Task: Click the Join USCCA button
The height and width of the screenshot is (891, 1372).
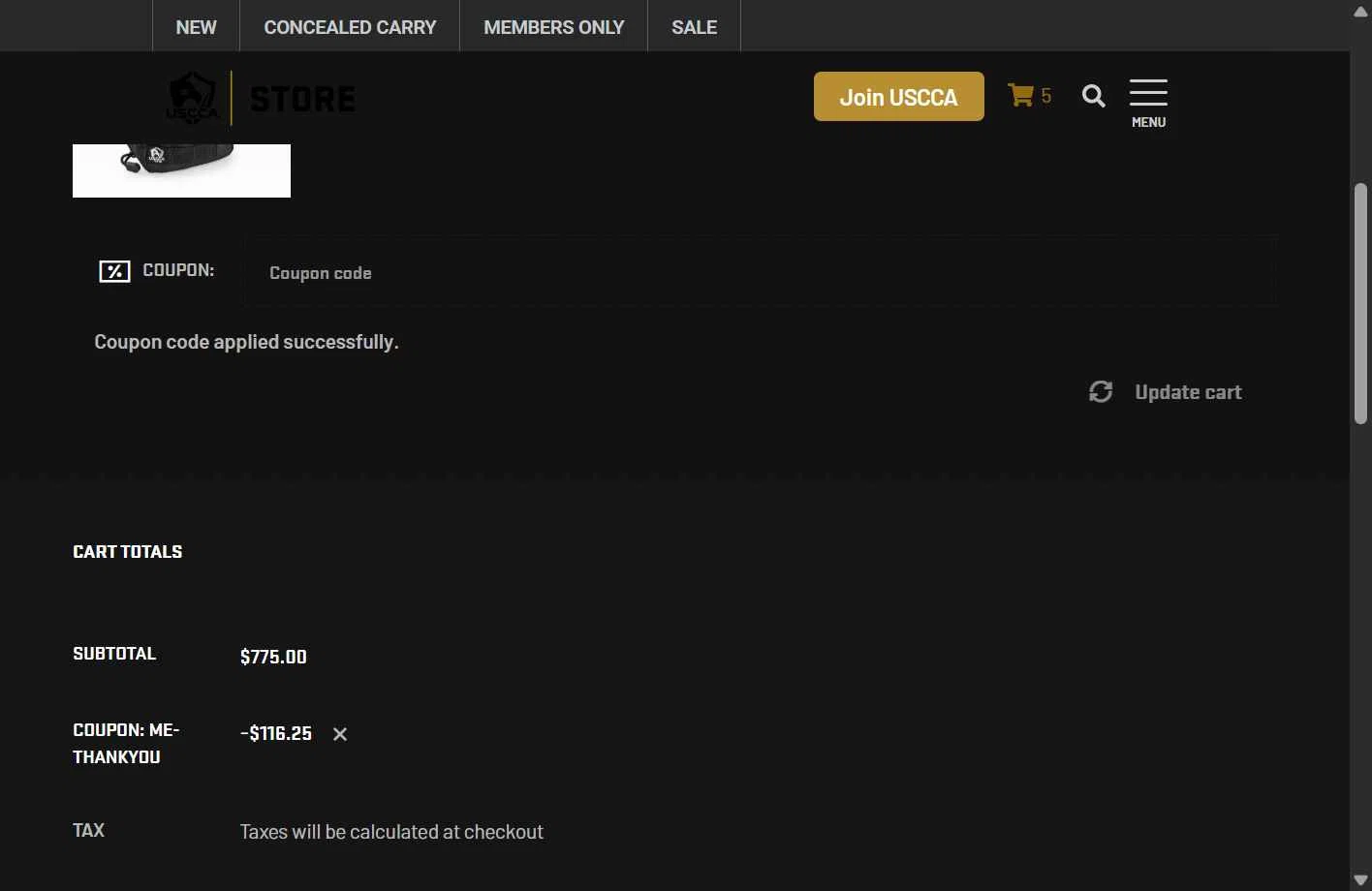Action: (x=898, y=97)
